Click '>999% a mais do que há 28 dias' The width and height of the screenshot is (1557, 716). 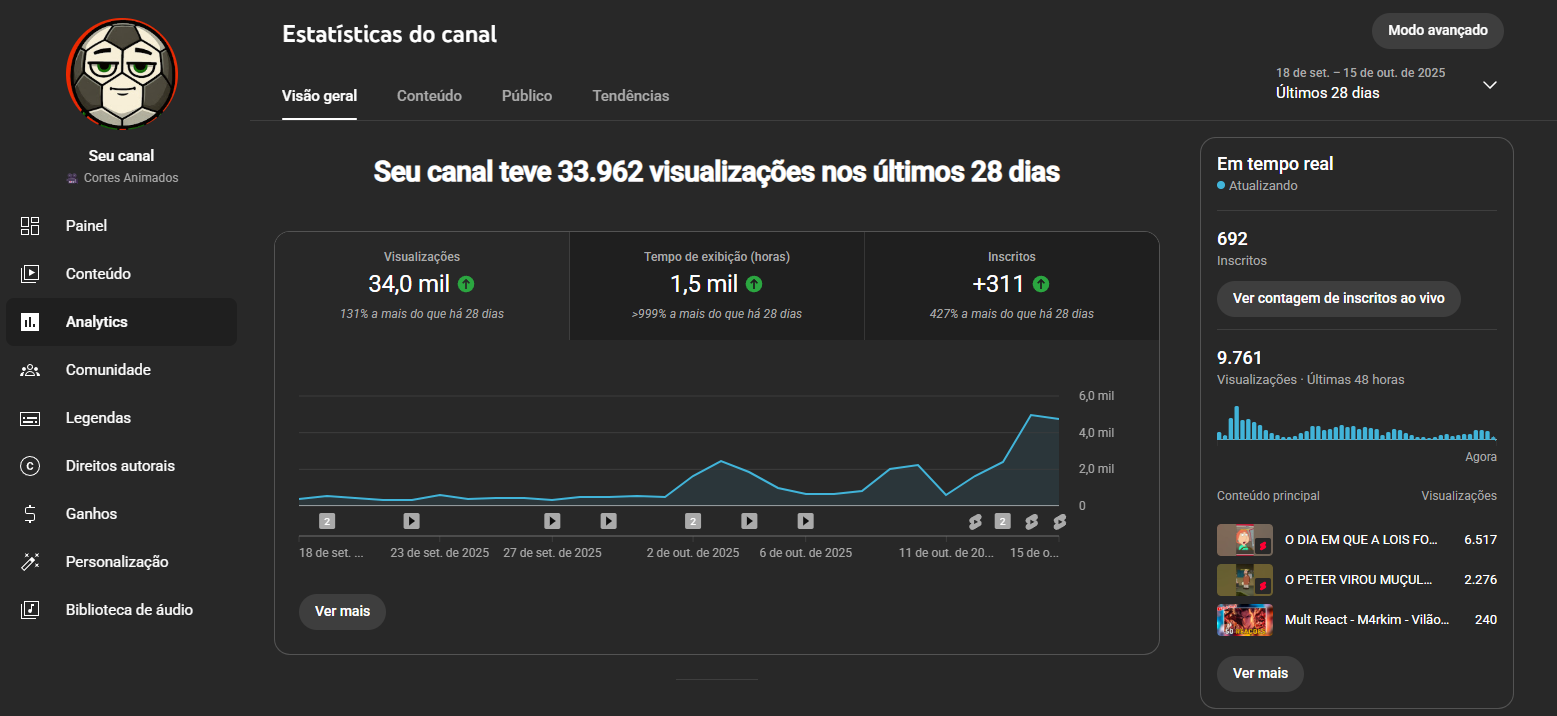click(717, 314)
